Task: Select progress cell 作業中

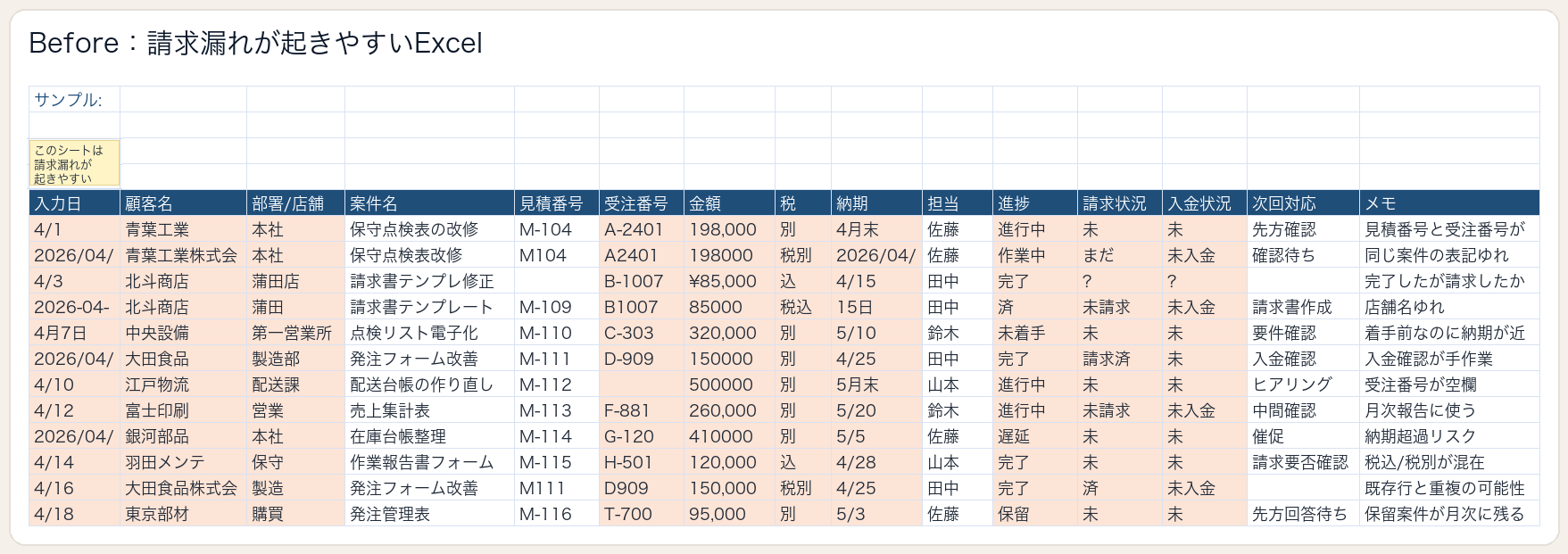Action: [1035, 255]
